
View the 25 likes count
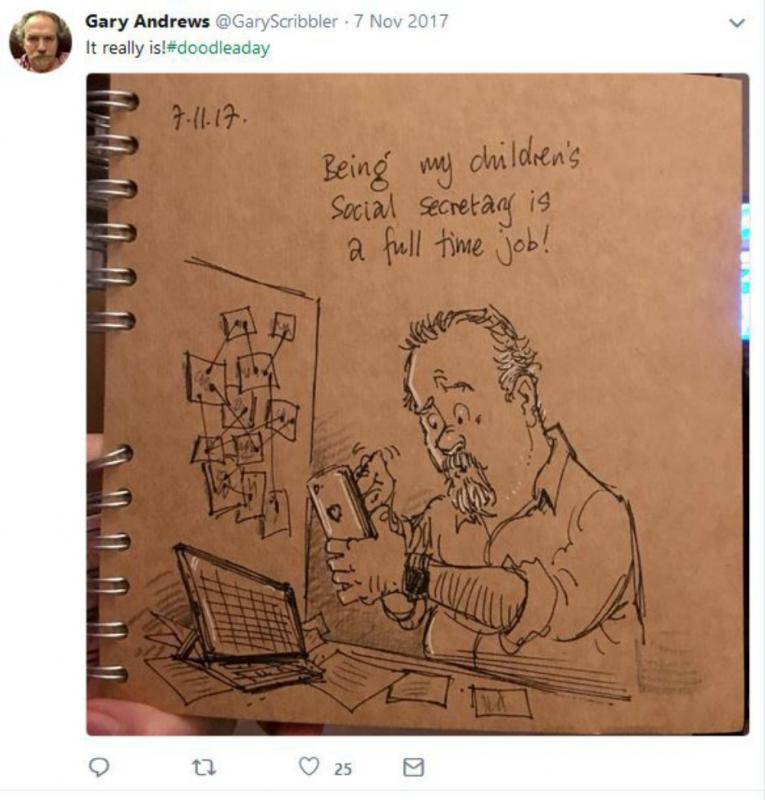point(342,769)
